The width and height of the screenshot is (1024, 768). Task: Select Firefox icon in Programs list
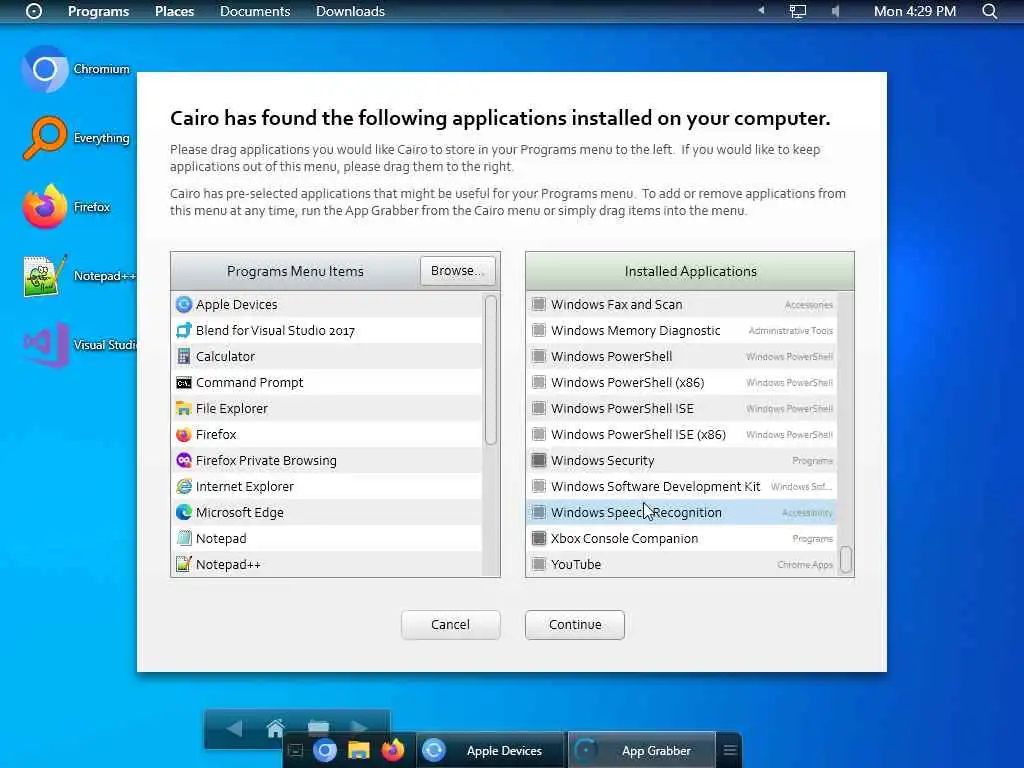click(184, 434)
